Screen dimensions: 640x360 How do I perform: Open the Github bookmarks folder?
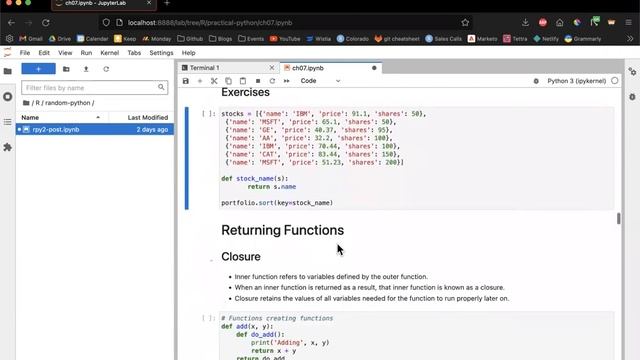(x=190, y=39)
